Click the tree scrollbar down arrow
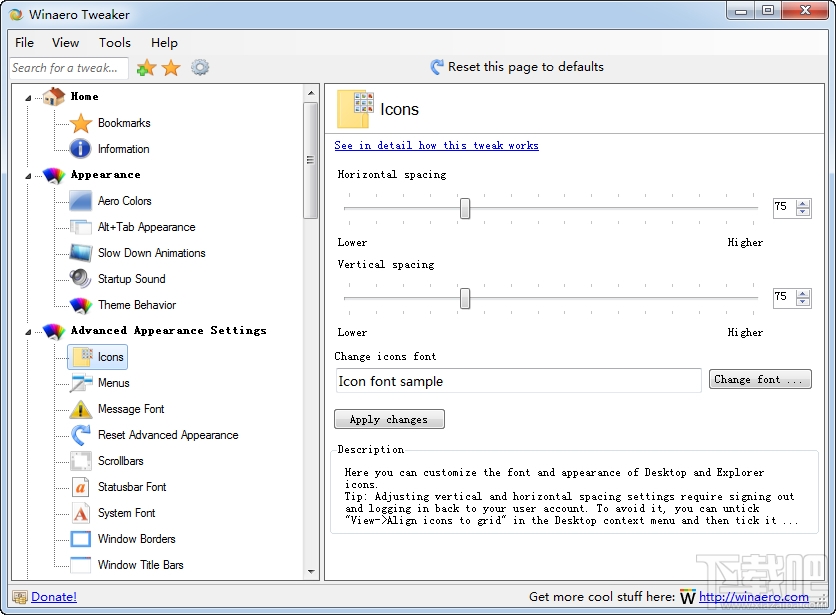Viewport: 836px width, 615px height. [x=311, y=572]
